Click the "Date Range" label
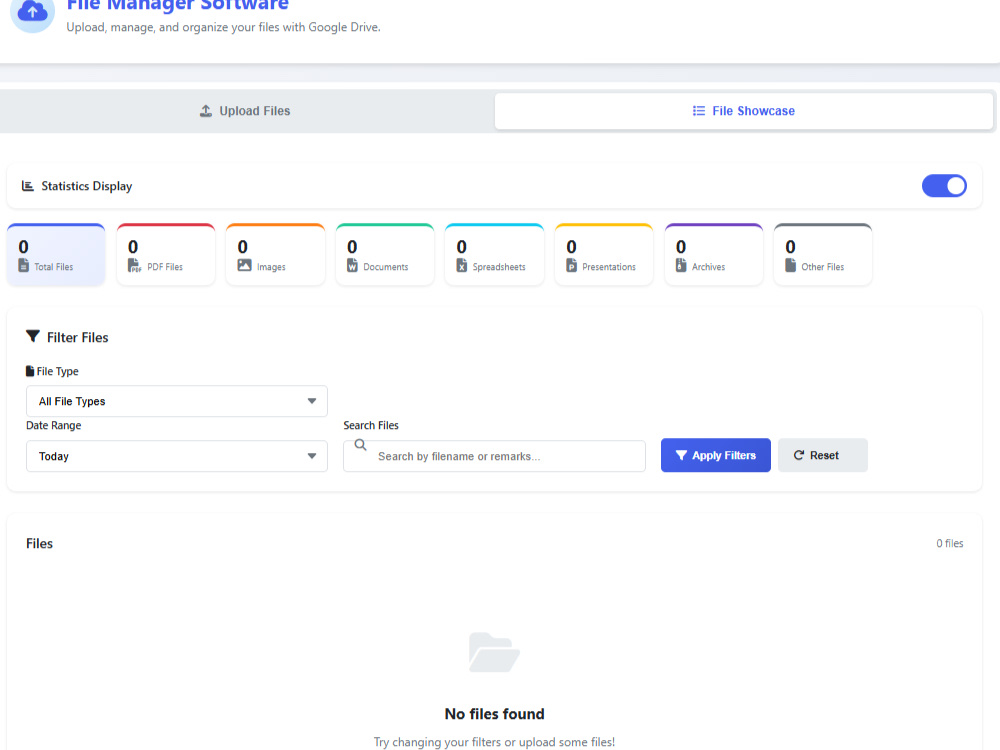Viewport: 1000px width, 750px height. pos(54,425)
